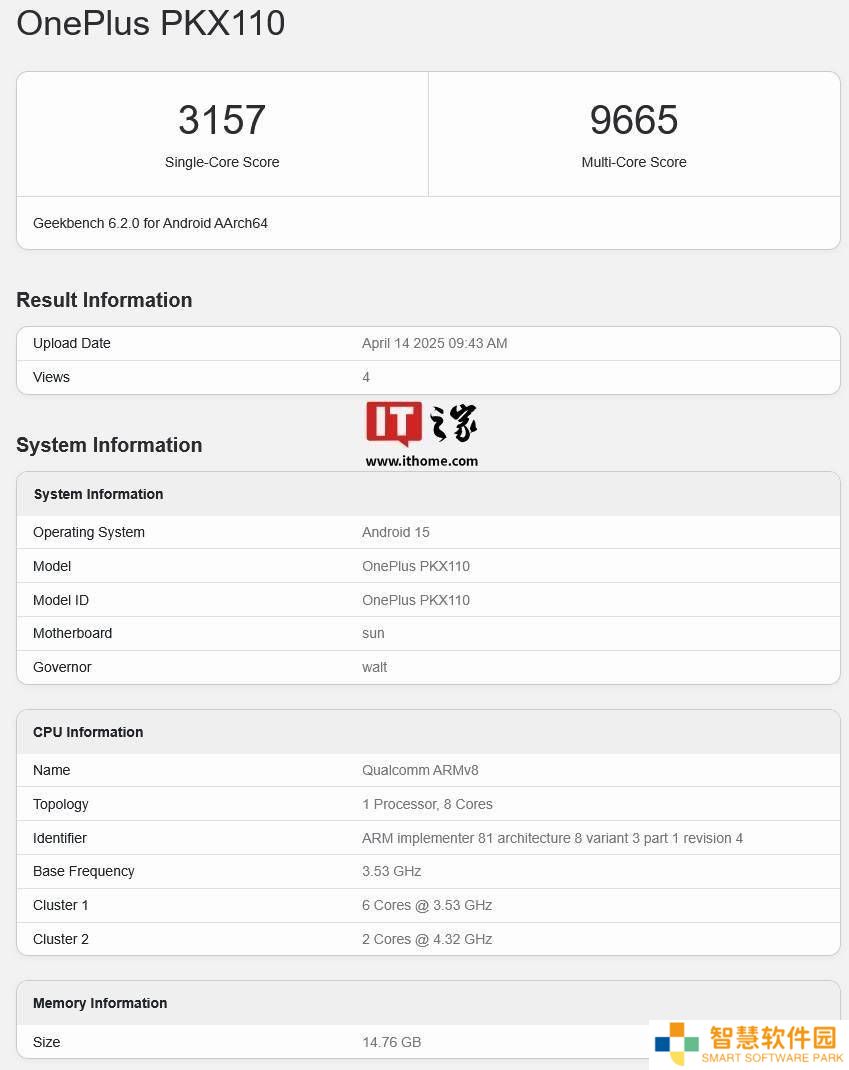Click the Memory Information table header
Screen dimensions: 849x1070
pyautogui.click(x=100, y=1003)
